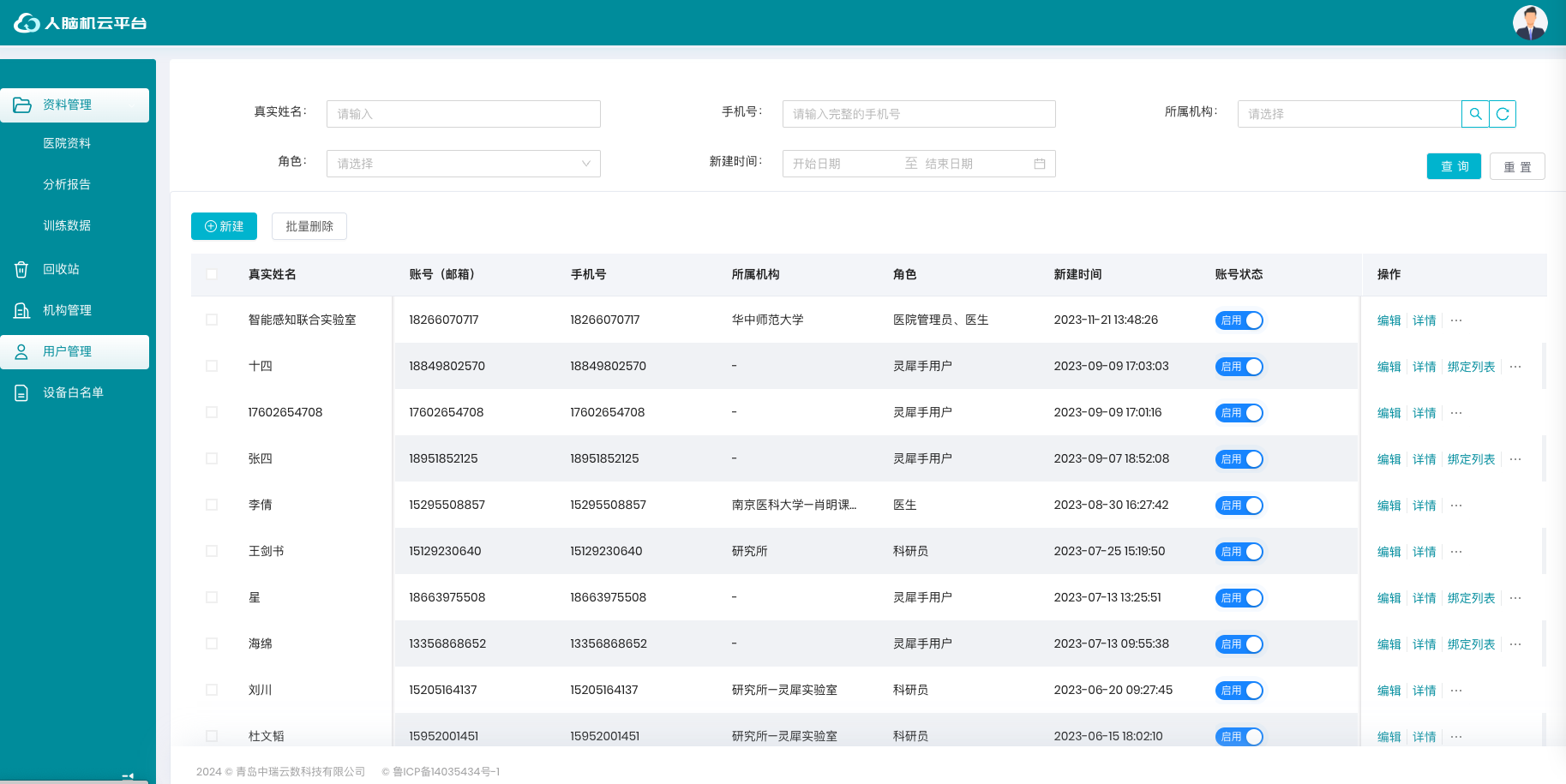Check the box for 智能感知联合实验室

(212, 320)
